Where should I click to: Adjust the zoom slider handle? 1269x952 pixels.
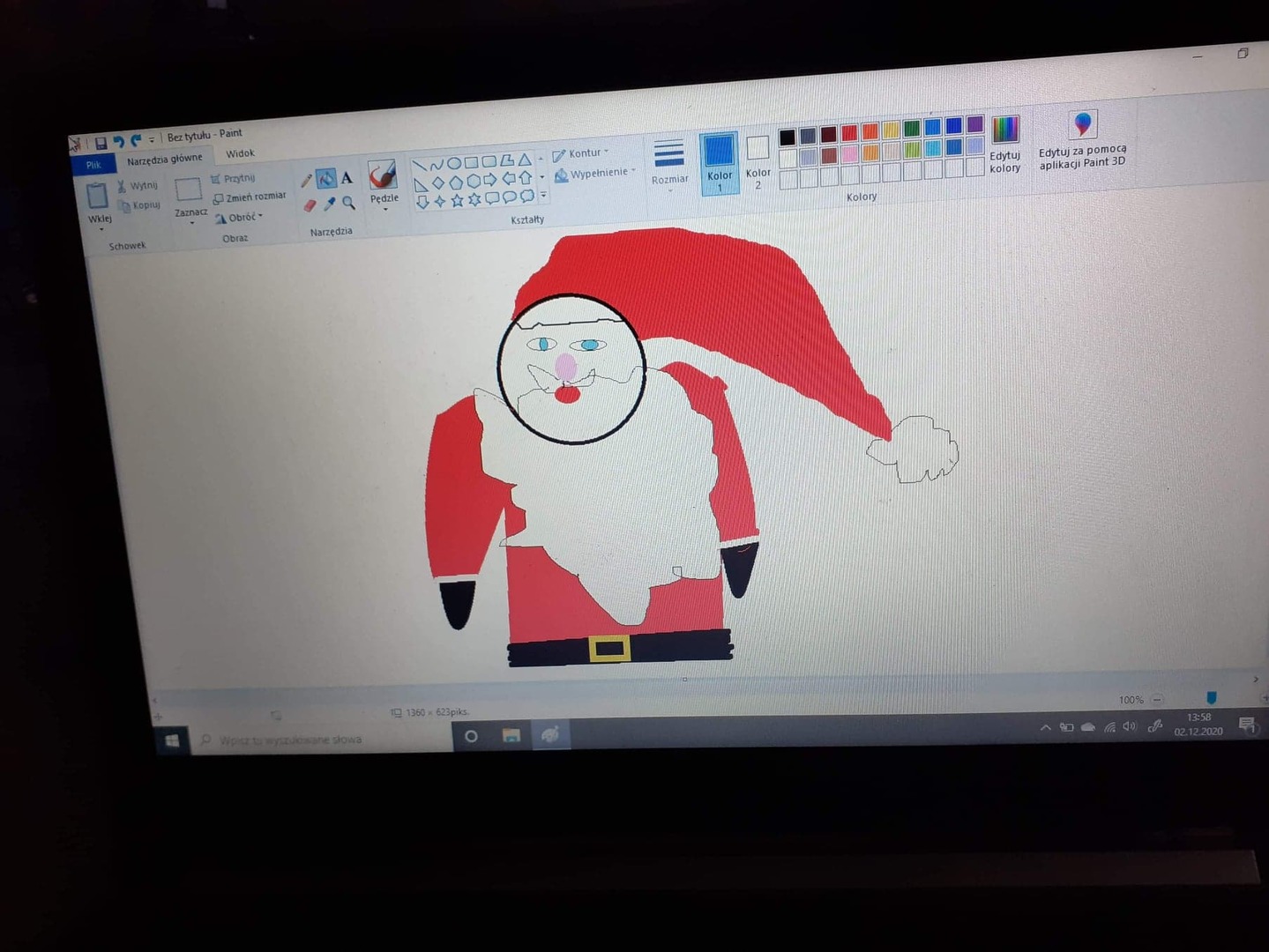[x=1211, y=697]
